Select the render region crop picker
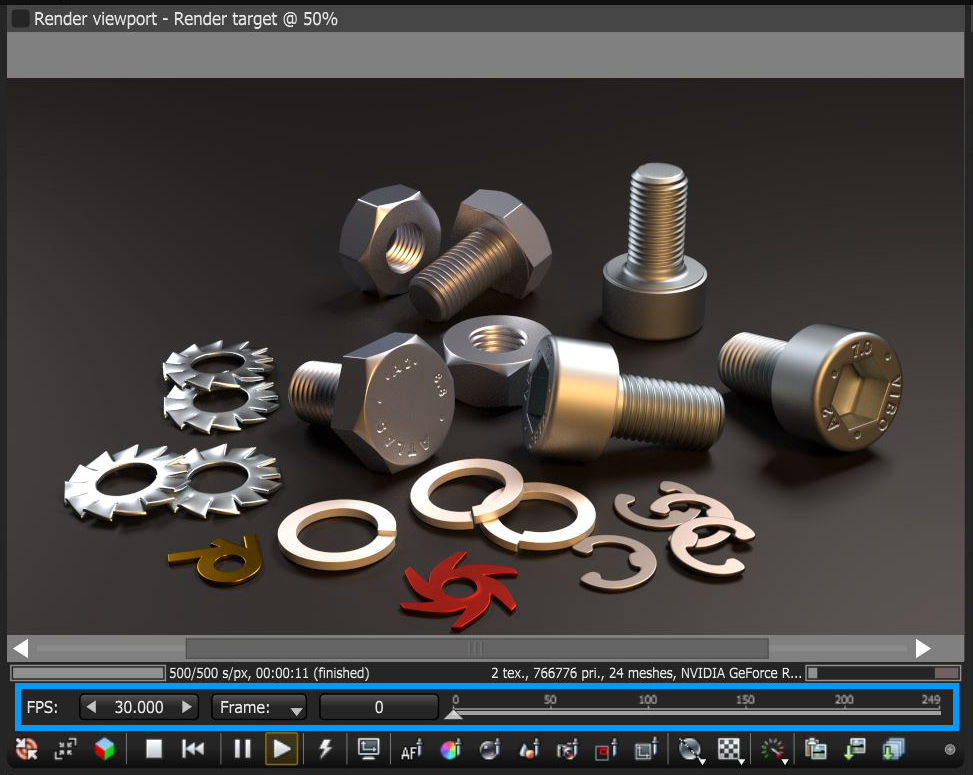The height and width of the screenshot is (775, 973). point(644,749)
